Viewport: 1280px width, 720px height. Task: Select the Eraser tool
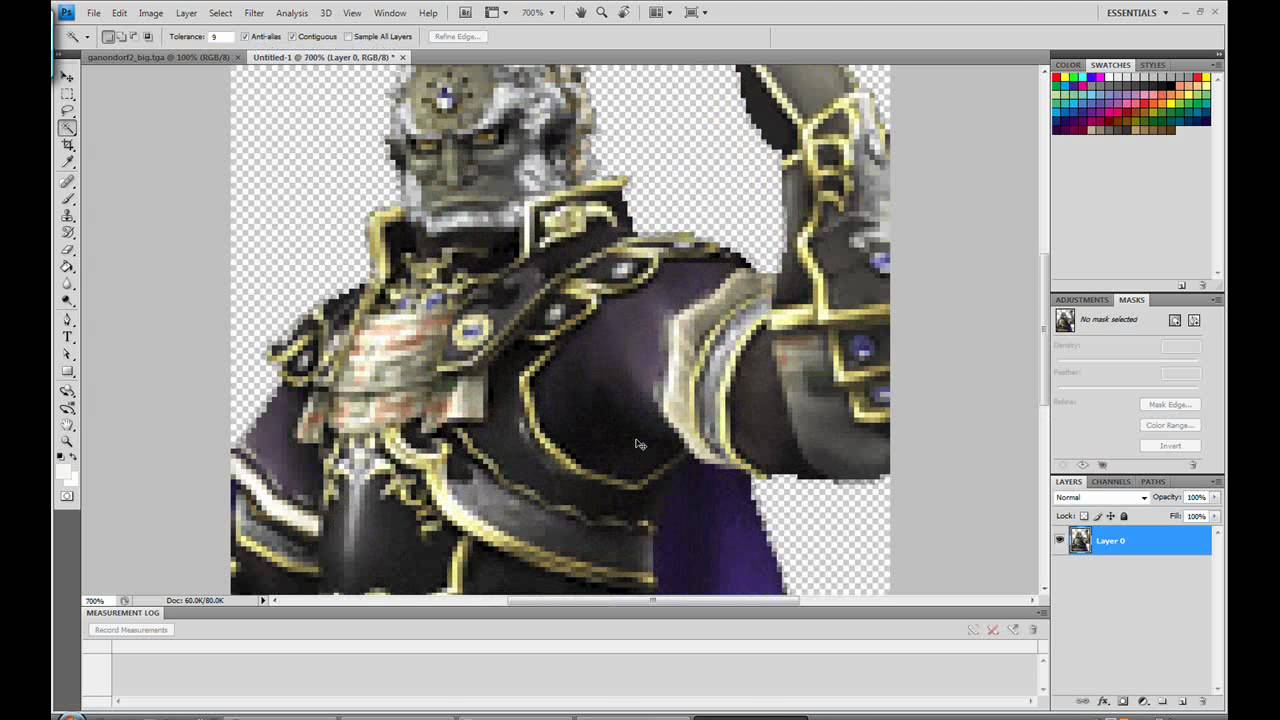tap(67, 250)
